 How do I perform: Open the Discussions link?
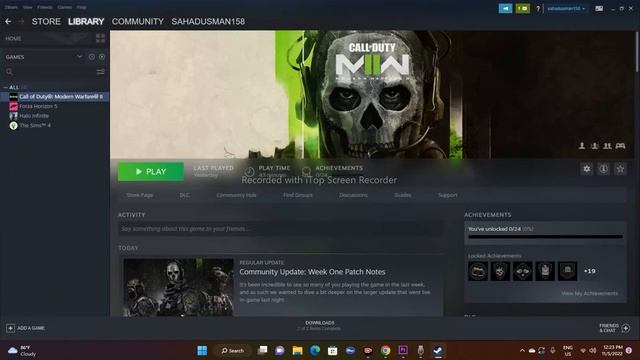(x=353, y=195)
